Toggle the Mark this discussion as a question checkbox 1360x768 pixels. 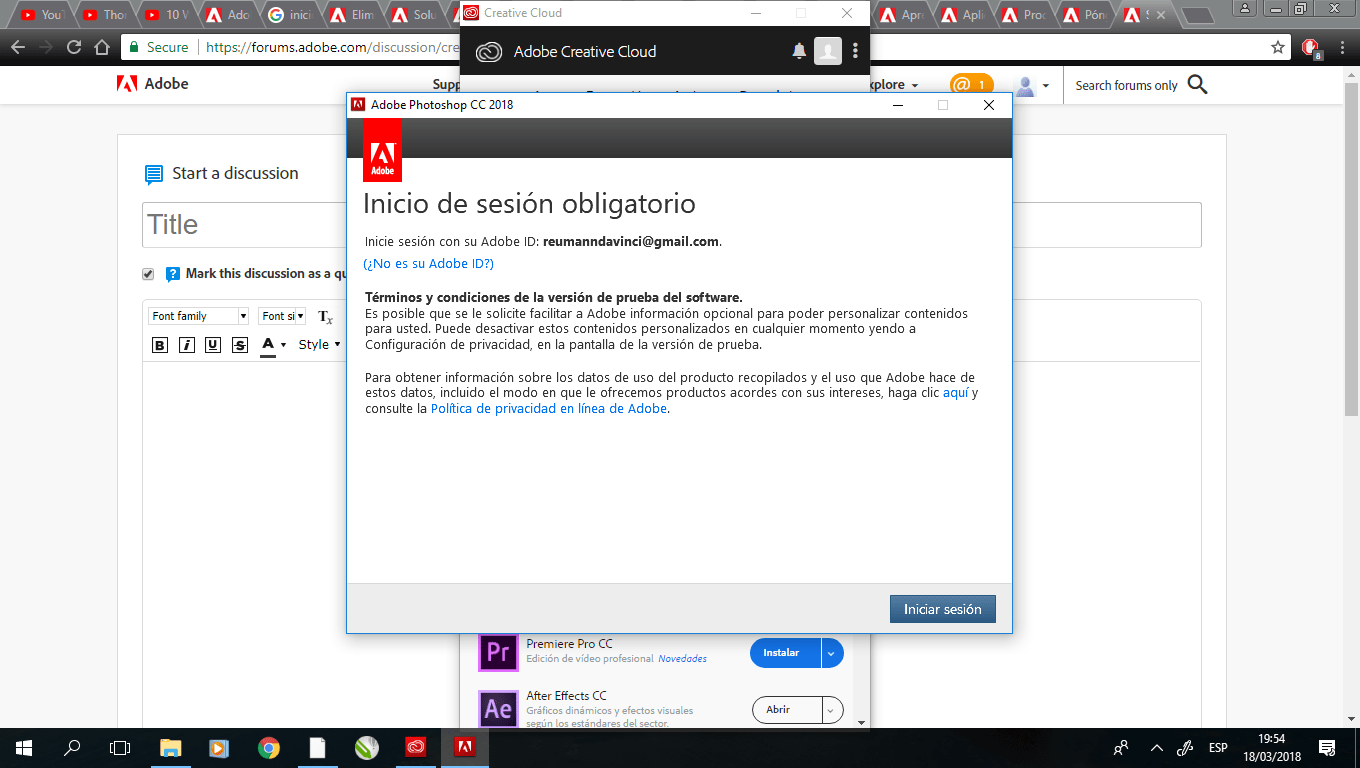coord(149,274)
